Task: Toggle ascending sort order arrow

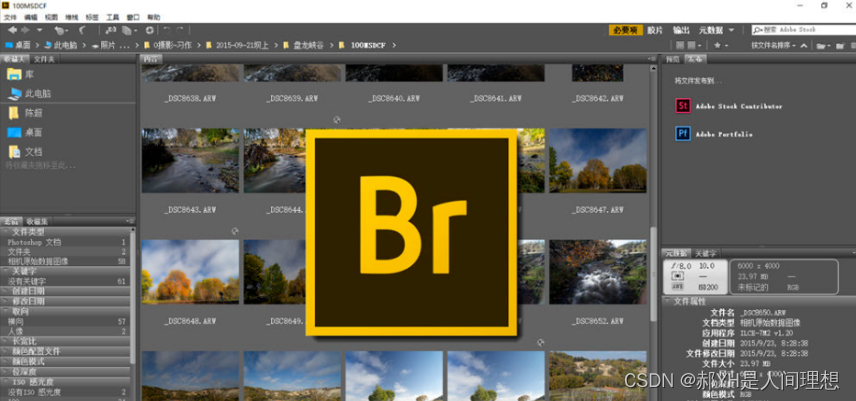Action: (x=804, y=45)
